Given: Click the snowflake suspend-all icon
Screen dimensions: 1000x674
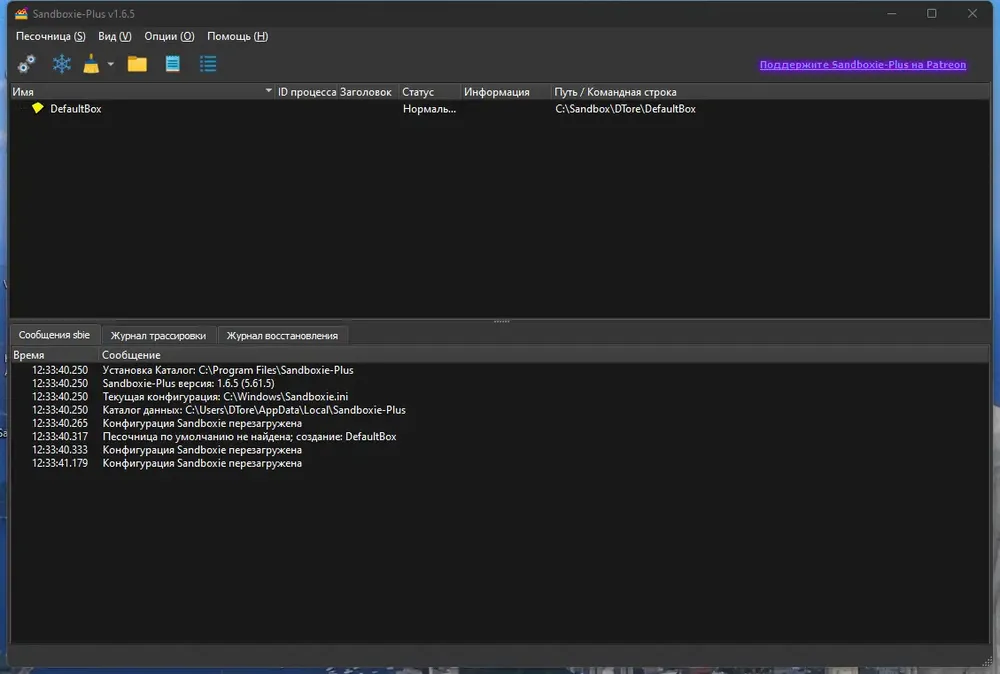Looking at the screenshot, I should (x=62, y=64).
